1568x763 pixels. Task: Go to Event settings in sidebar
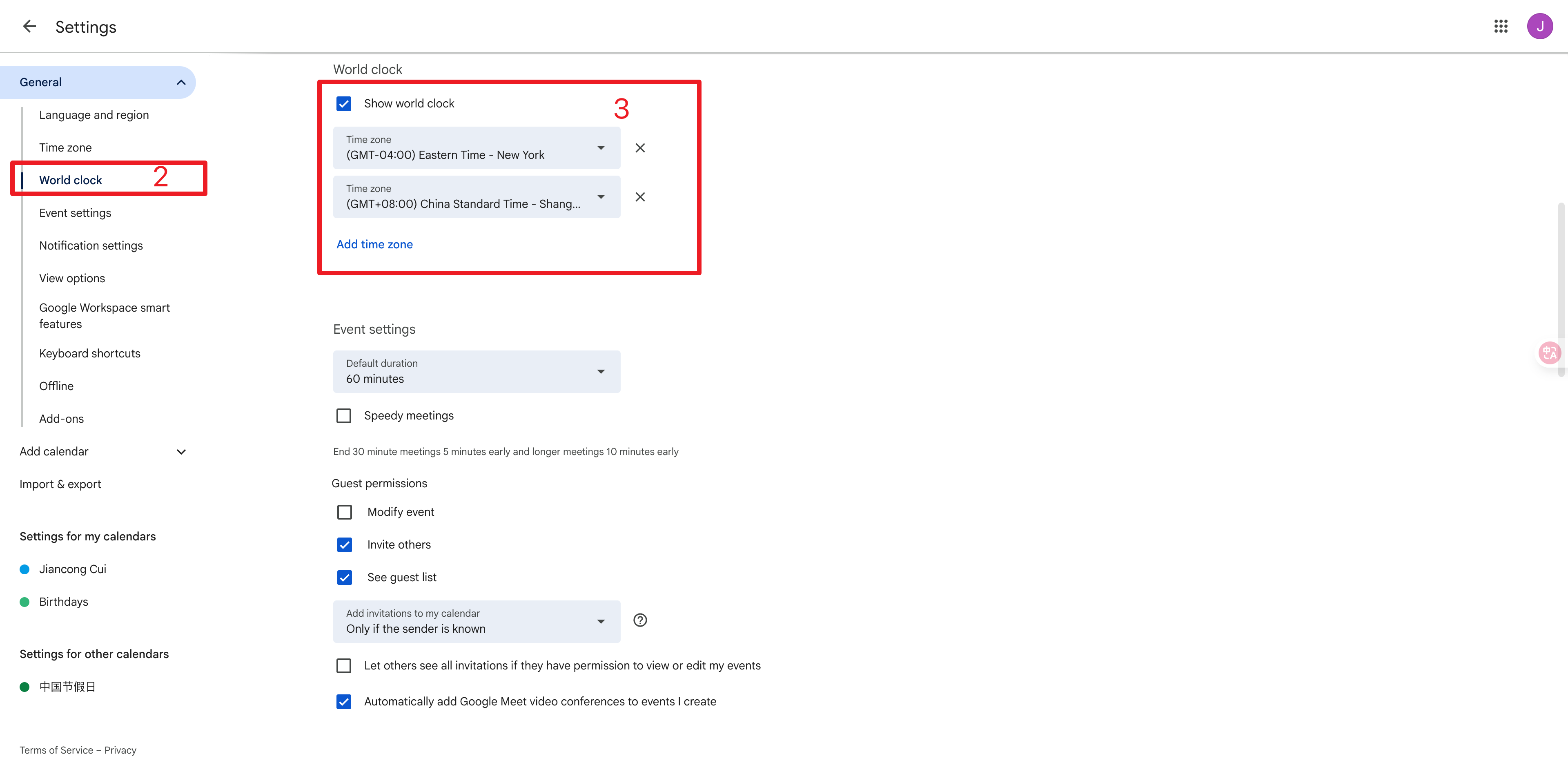(x=76, y=213)
